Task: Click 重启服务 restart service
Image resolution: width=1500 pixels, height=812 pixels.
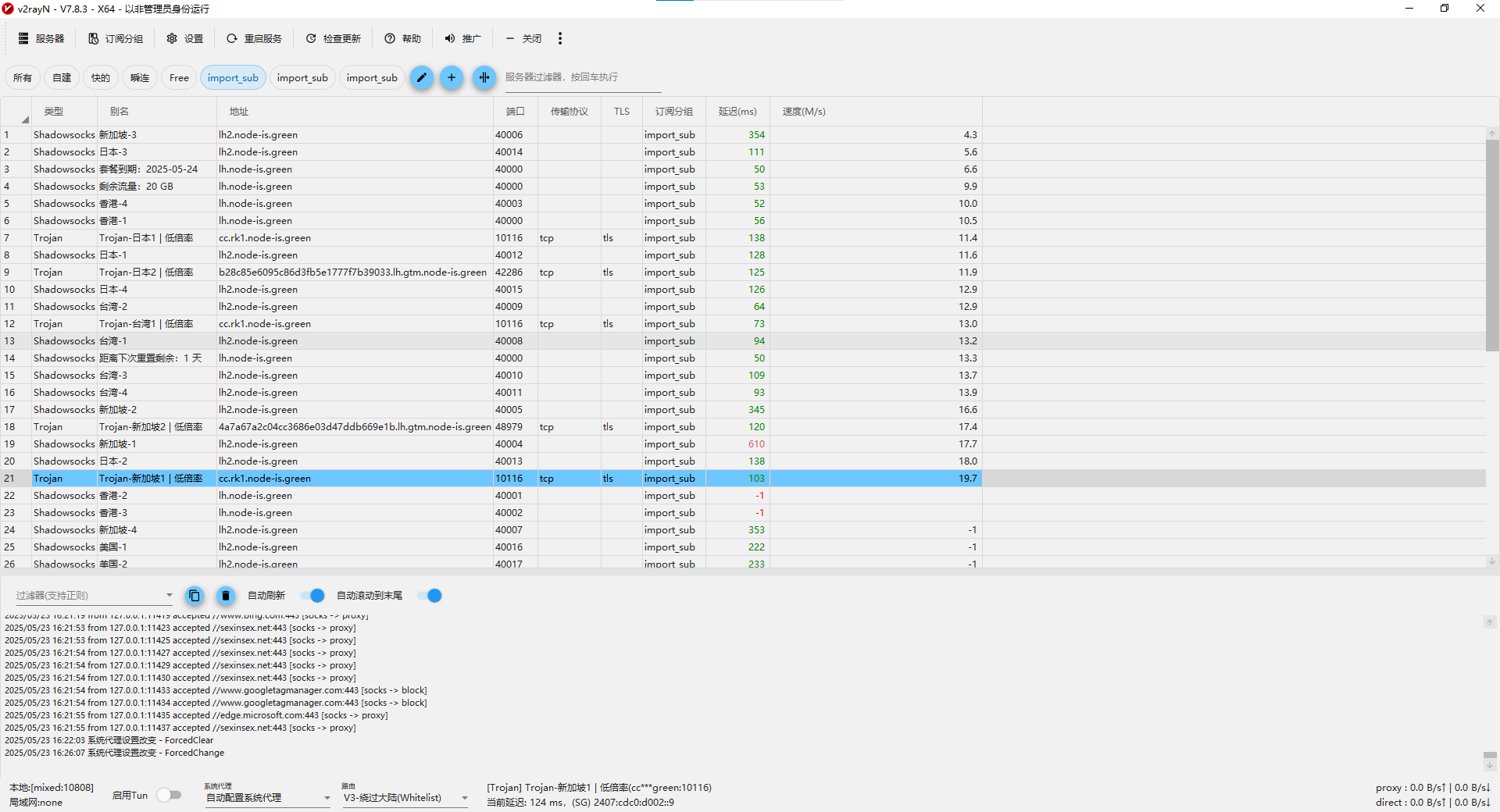Action: click(255, 38)
